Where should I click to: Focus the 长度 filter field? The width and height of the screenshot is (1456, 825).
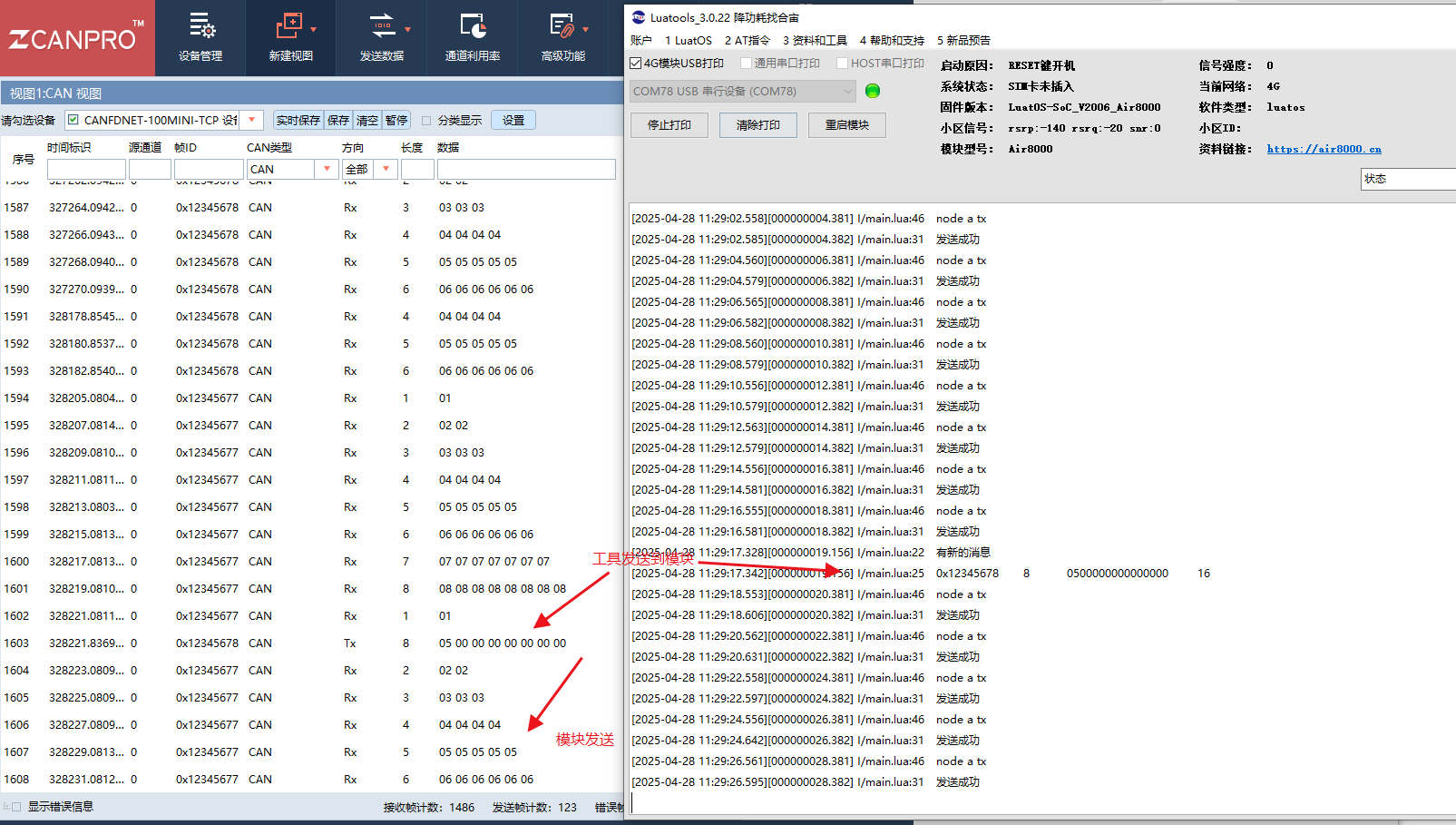pyautogui.click(x=417, y=170)
